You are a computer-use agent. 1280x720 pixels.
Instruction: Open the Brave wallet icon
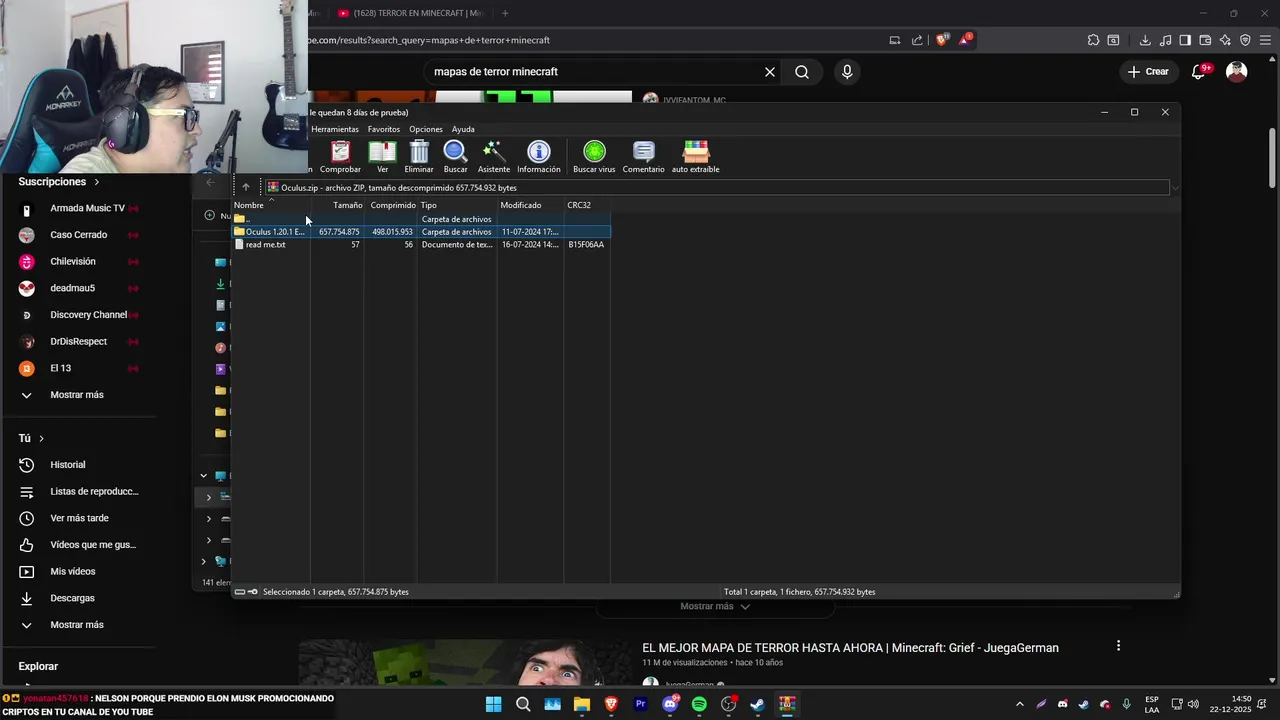coord(1205,40)
